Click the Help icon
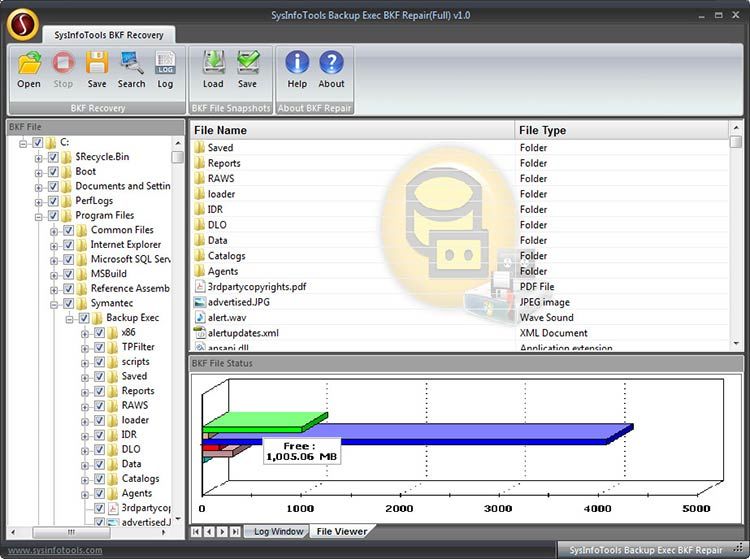This screenshot has height=559, width=750. (297, 67)
